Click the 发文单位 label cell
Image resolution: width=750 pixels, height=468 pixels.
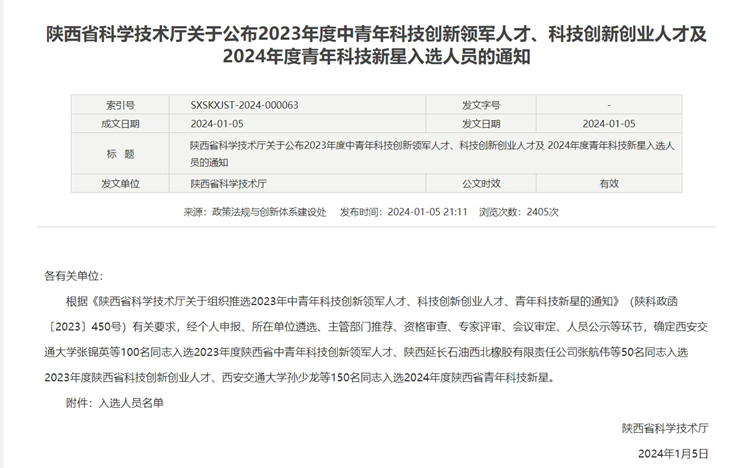(120, 183)
